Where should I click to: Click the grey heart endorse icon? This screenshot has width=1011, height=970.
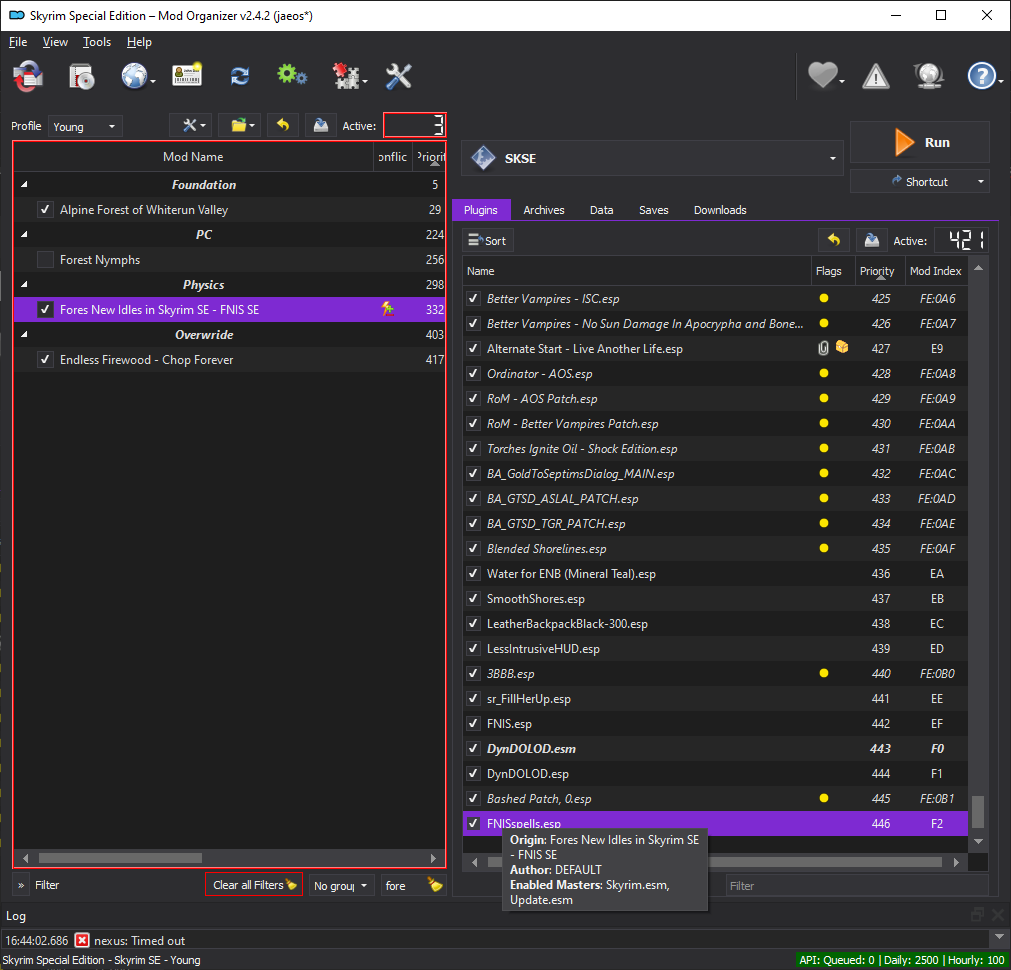[x=823, y=75]
